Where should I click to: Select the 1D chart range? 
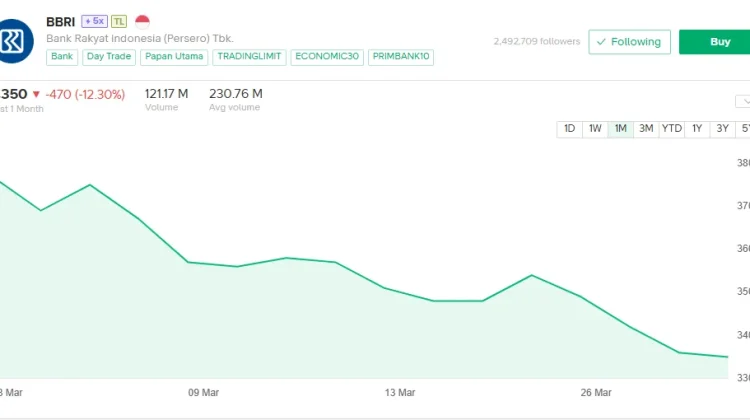[x=570, y=129]
